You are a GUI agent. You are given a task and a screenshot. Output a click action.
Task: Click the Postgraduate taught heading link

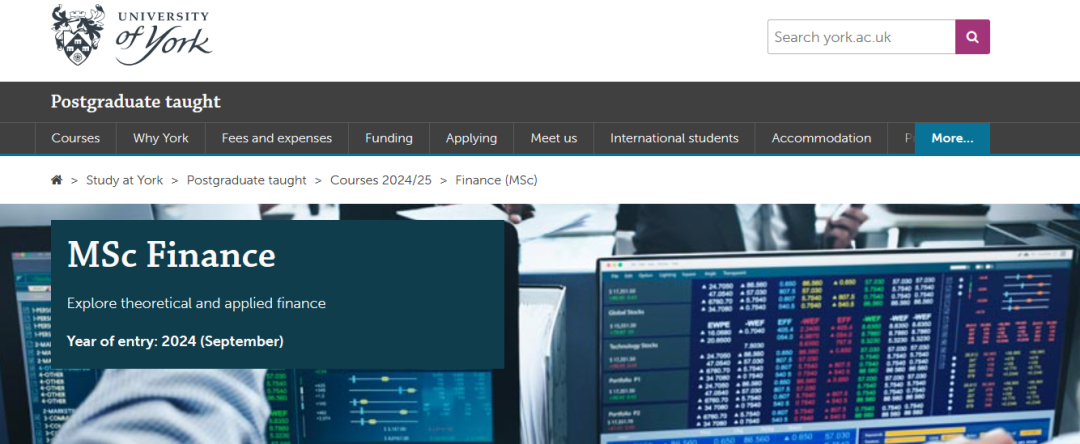pos(136,102)
